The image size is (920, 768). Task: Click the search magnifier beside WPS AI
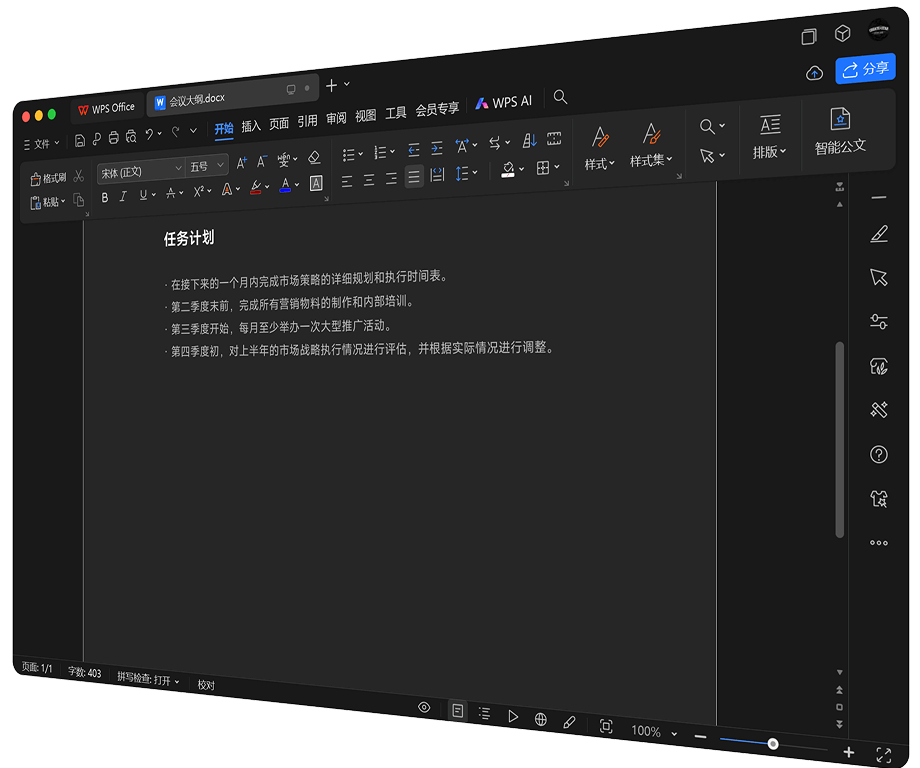(560, 97)
